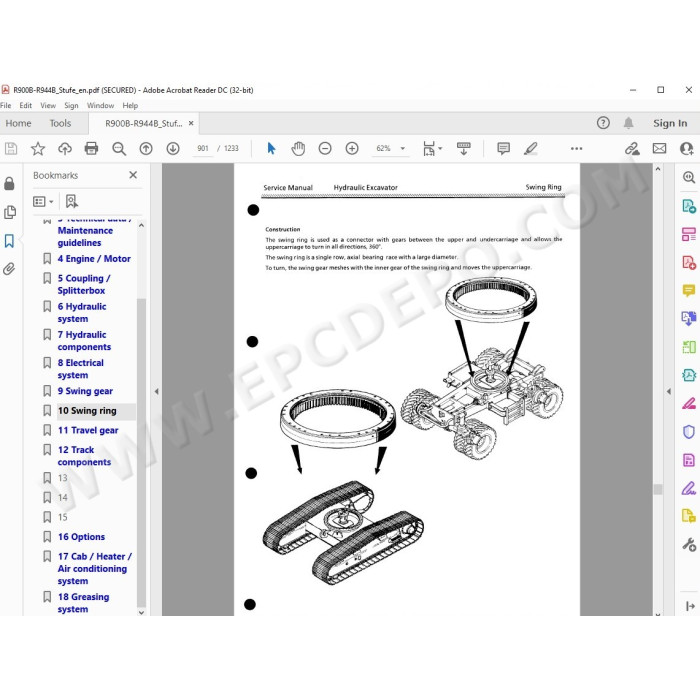
Task: Open the Sign menu
Action: (71, 105)
